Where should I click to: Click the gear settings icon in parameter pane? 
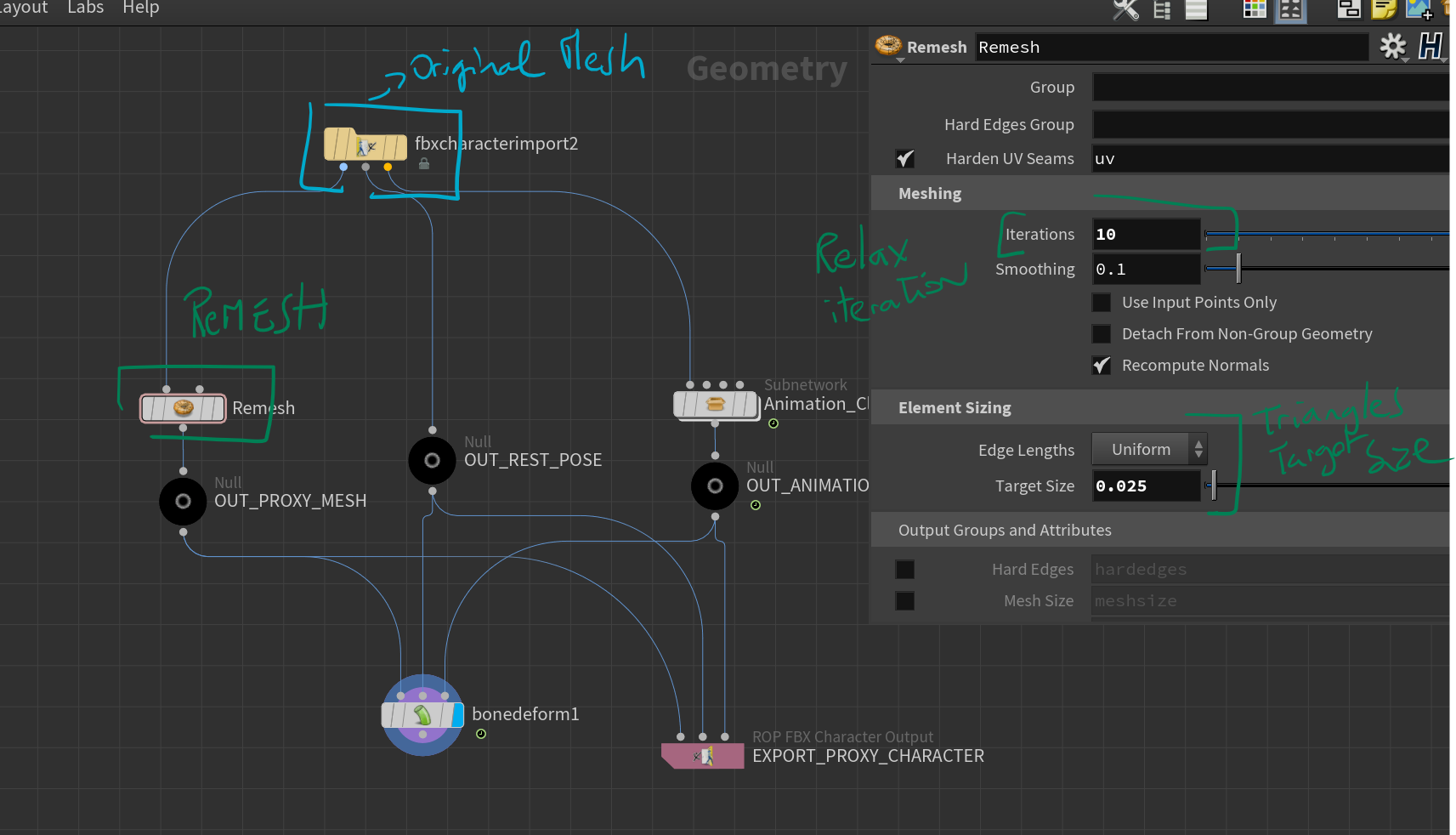(x=1393, y=47)
